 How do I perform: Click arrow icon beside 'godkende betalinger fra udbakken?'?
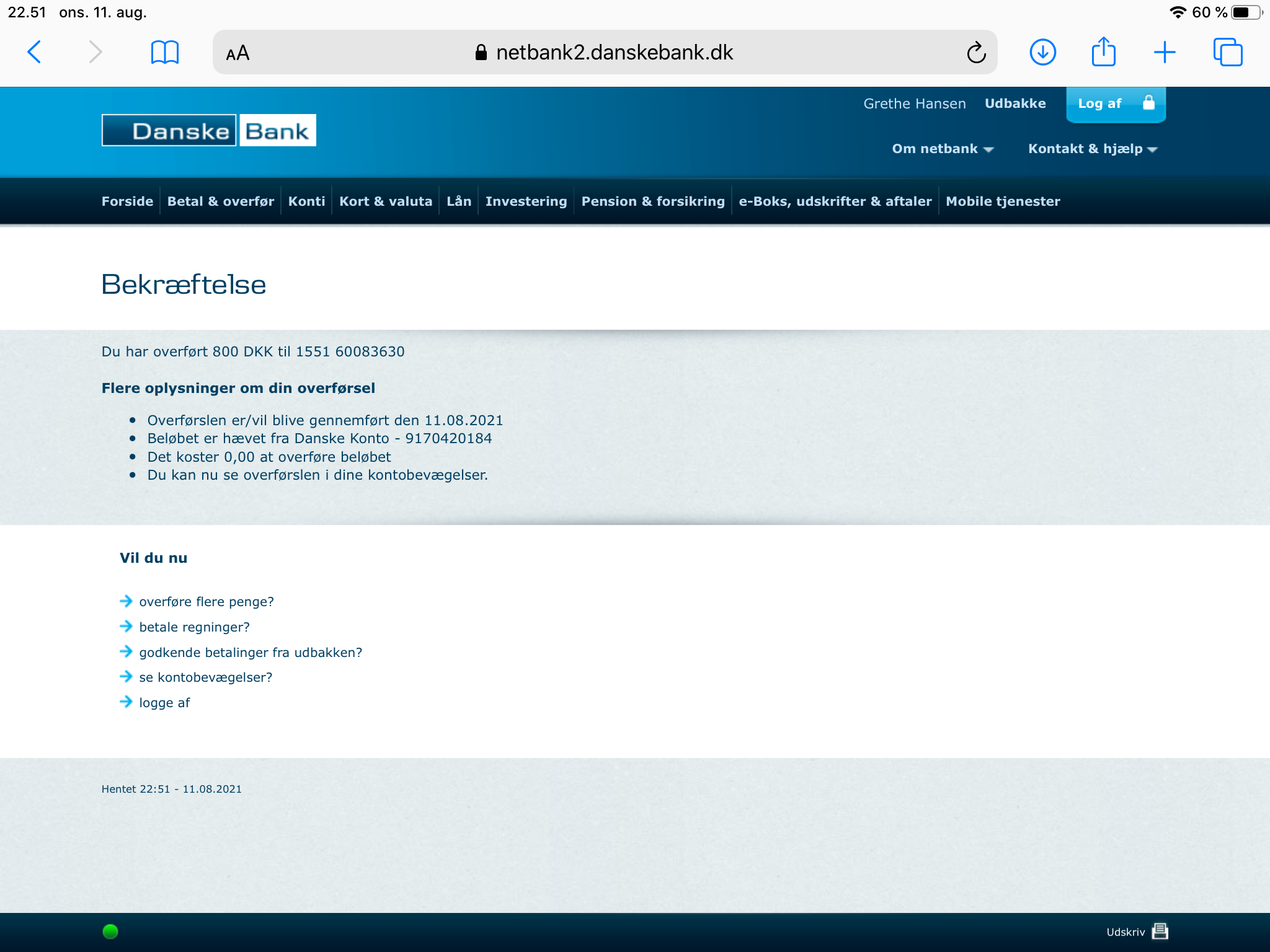tap(126, 651)
